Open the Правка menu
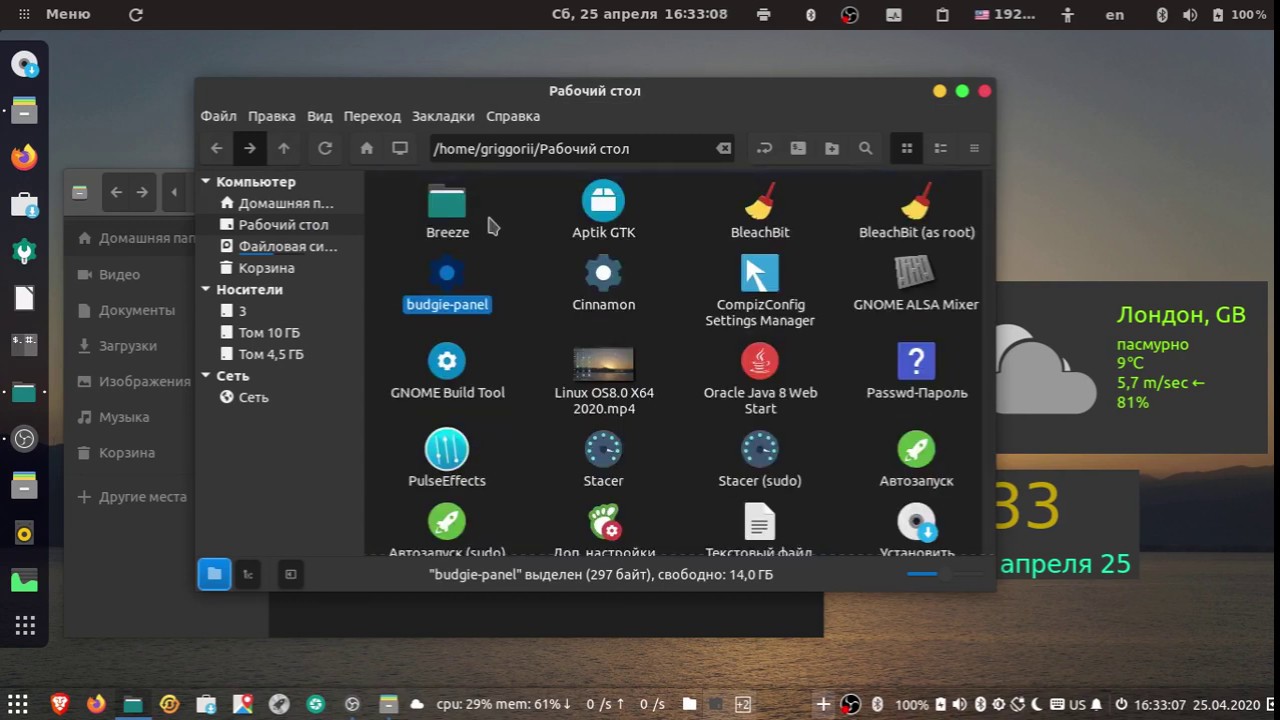 pyautogui.click(x=272, y=116)
